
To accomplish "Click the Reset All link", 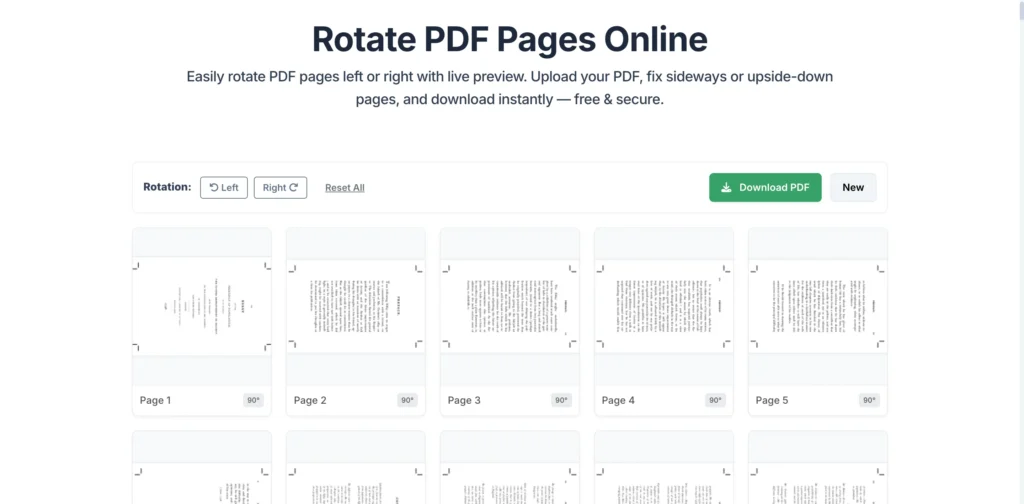I will pos(345,188).
